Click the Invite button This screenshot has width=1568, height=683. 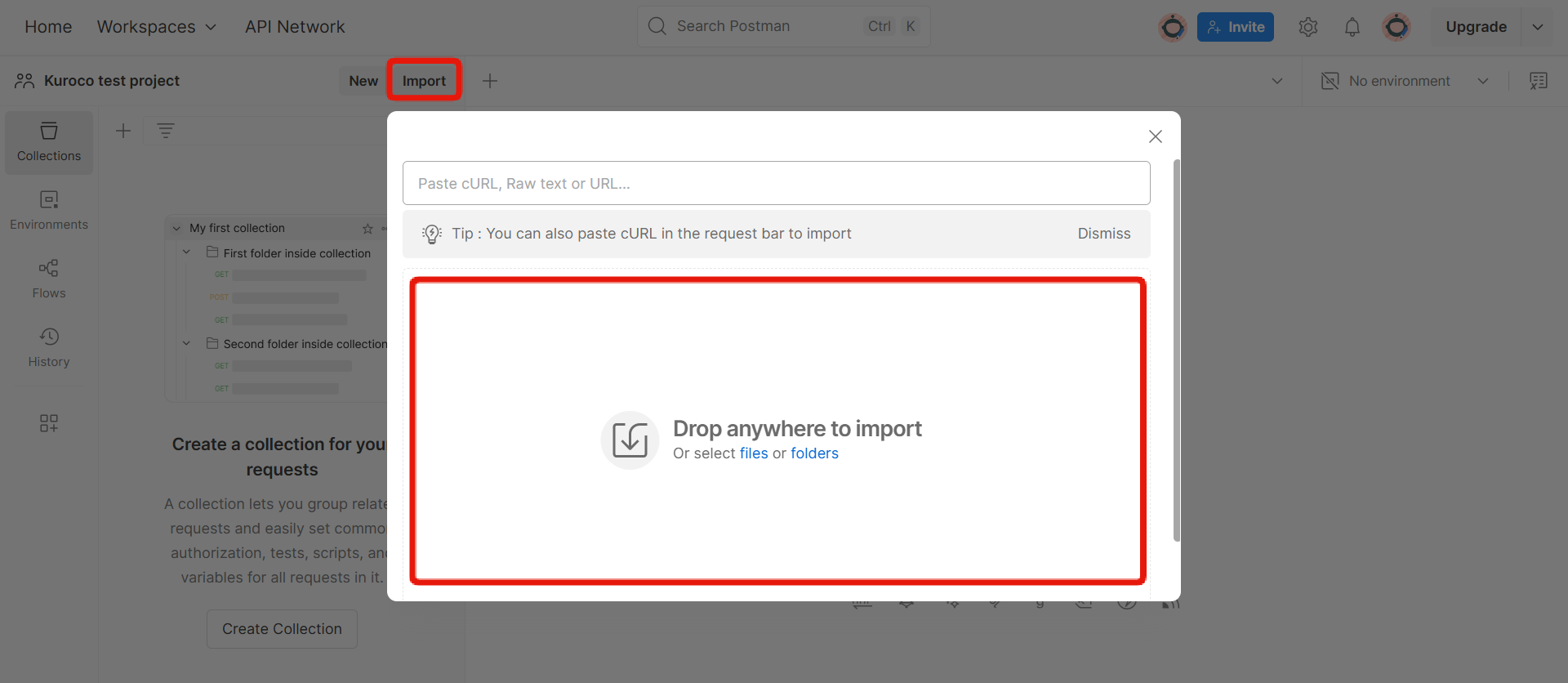point(1236,27)
